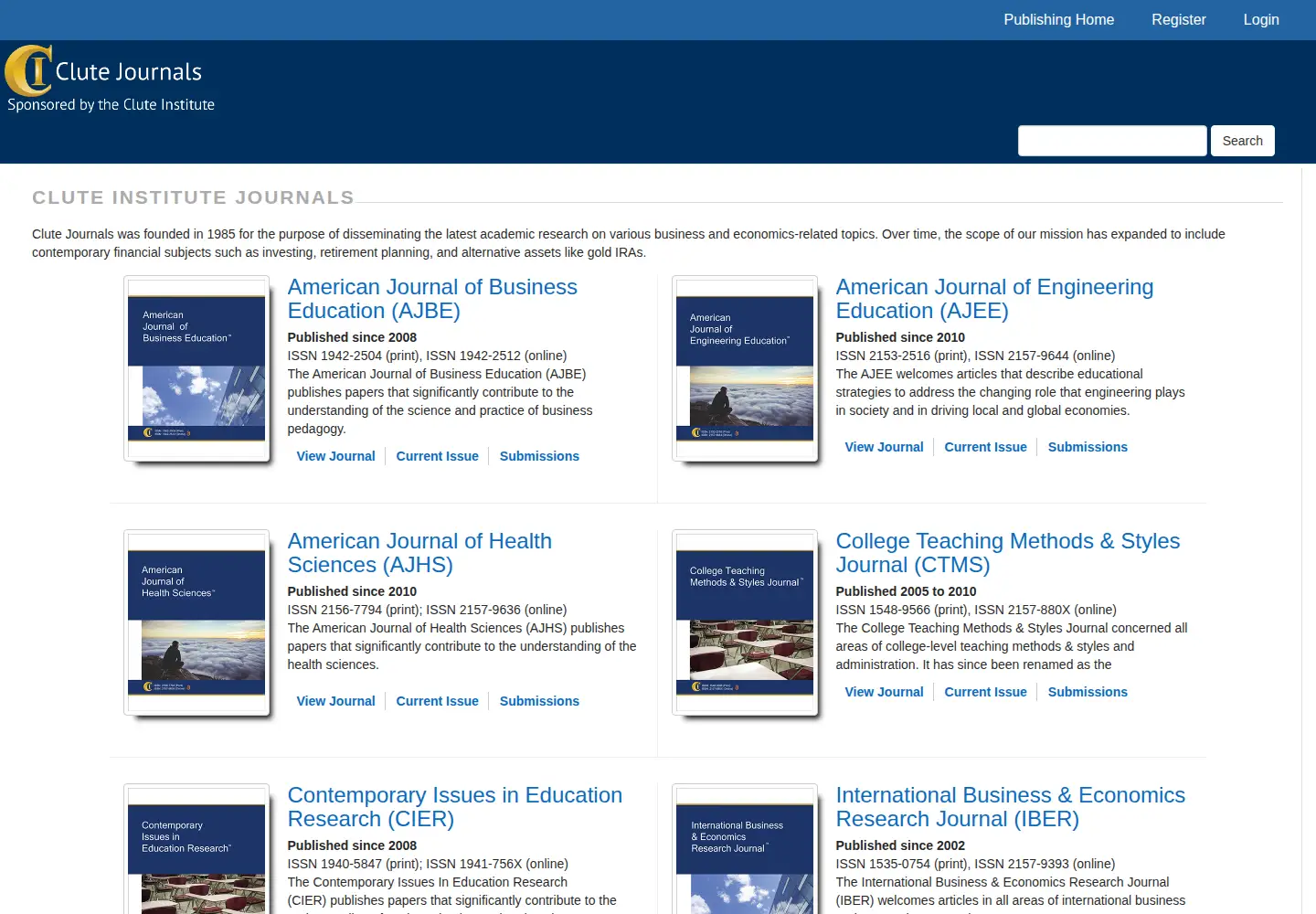Open the Contemporary Issues in Education Research cover thumbnail
Image resolution: width=1316 pixels, height=914 pixels.
[x=196, y=849]
